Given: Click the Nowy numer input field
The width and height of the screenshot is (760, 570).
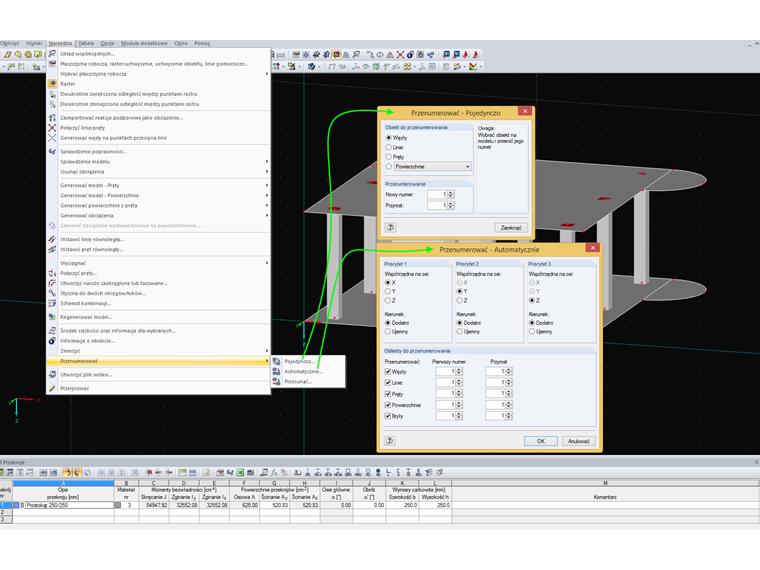Looking at the screenshot, I should coord(437,194).
